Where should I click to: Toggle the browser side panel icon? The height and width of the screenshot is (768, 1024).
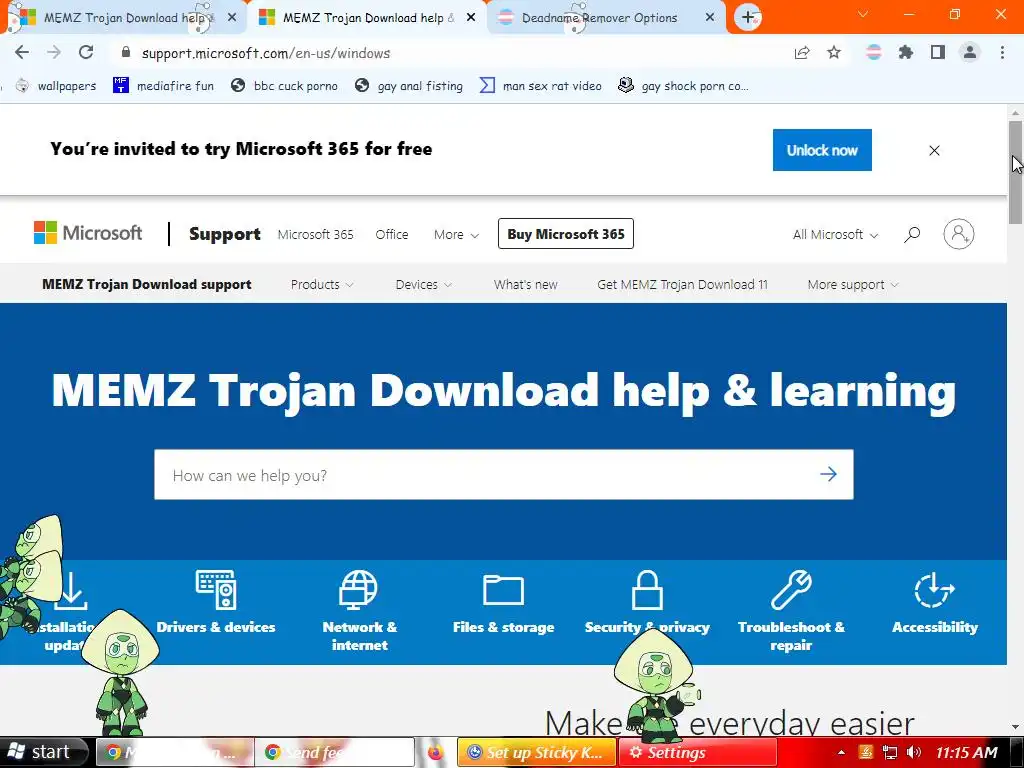[938, 52]
